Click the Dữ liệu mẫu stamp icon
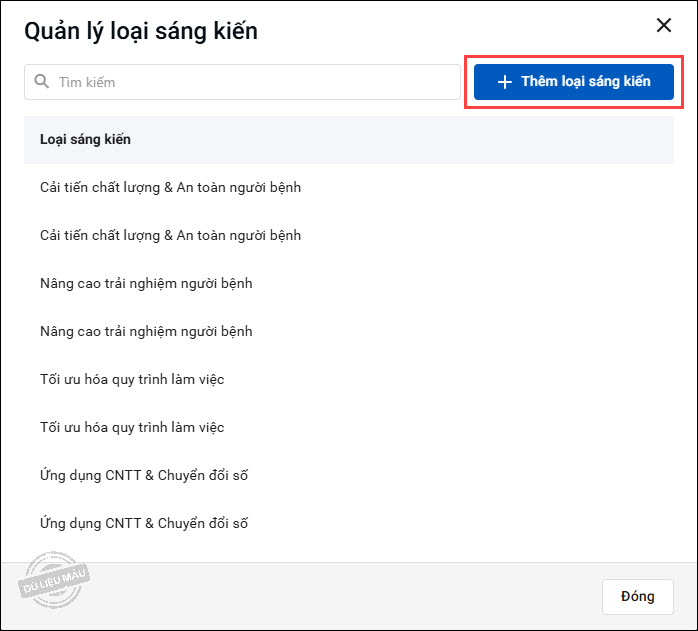 tap(56, 577)
